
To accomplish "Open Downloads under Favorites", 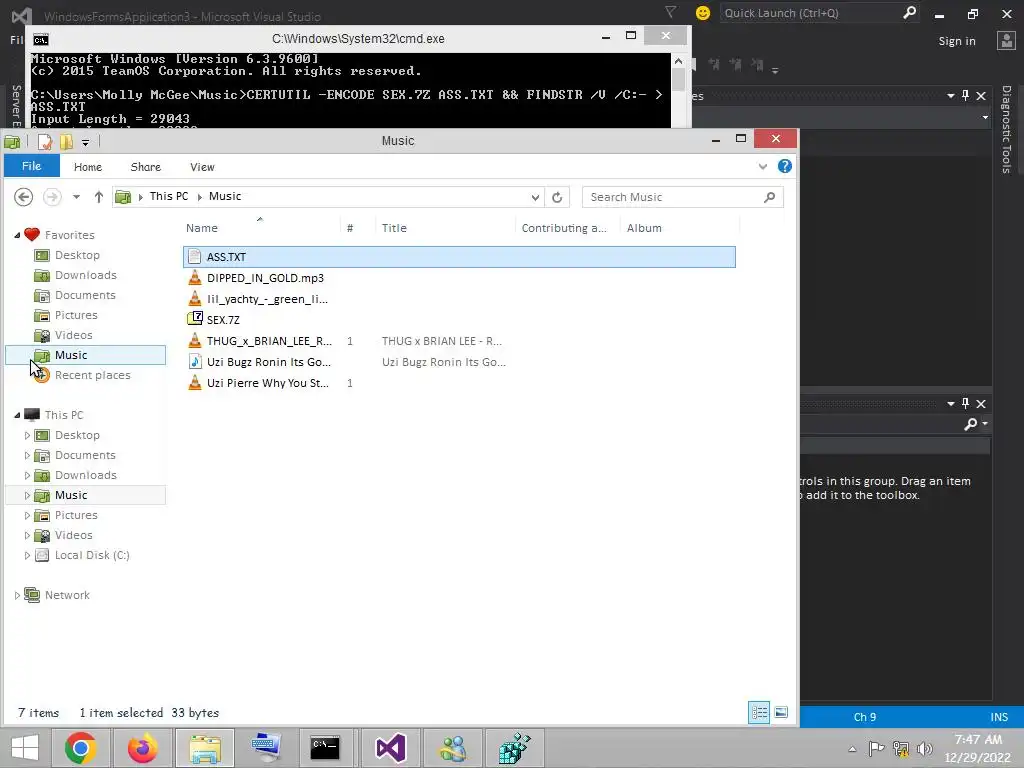I will point(86,276).
